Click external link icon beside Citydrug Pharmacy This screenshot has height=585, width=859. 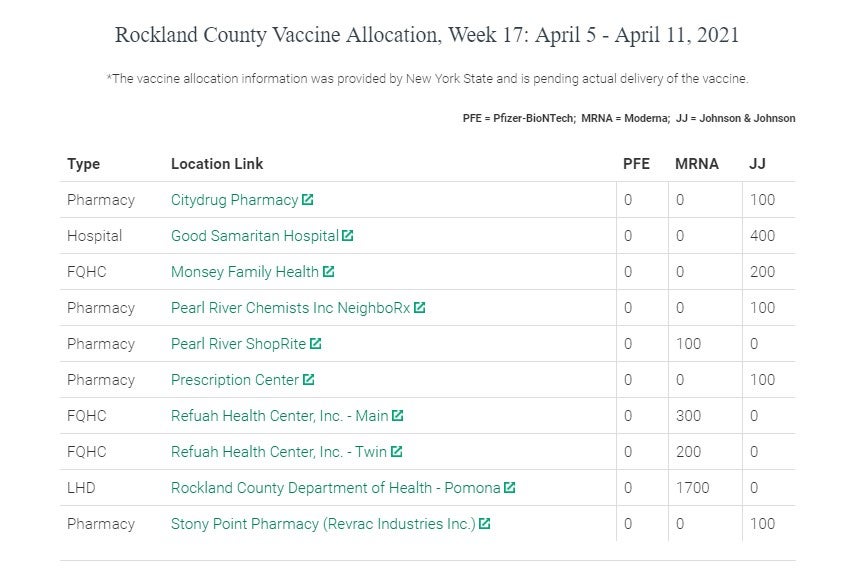(x=308, y=199)
